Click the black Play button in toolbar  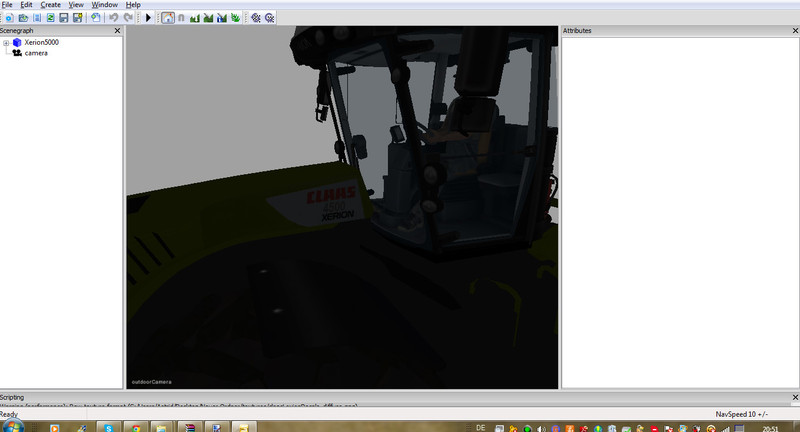click(x=148, y=18)
